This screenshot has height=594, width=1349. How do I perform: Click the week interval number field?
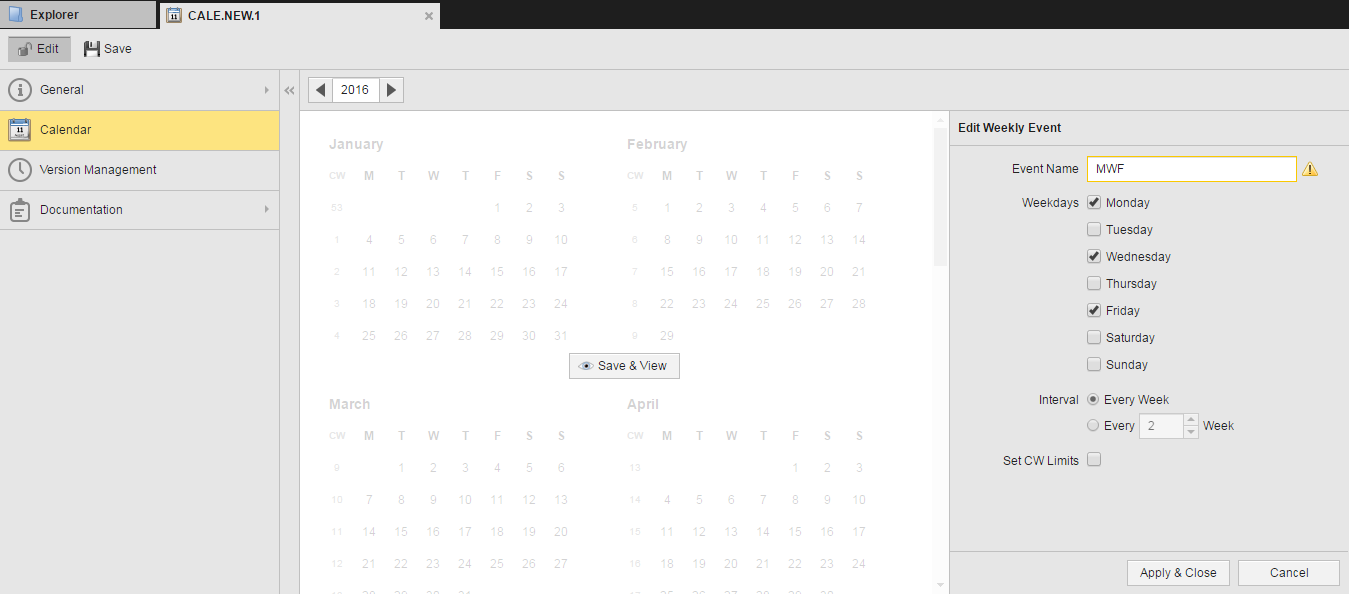coord(1161,426)
